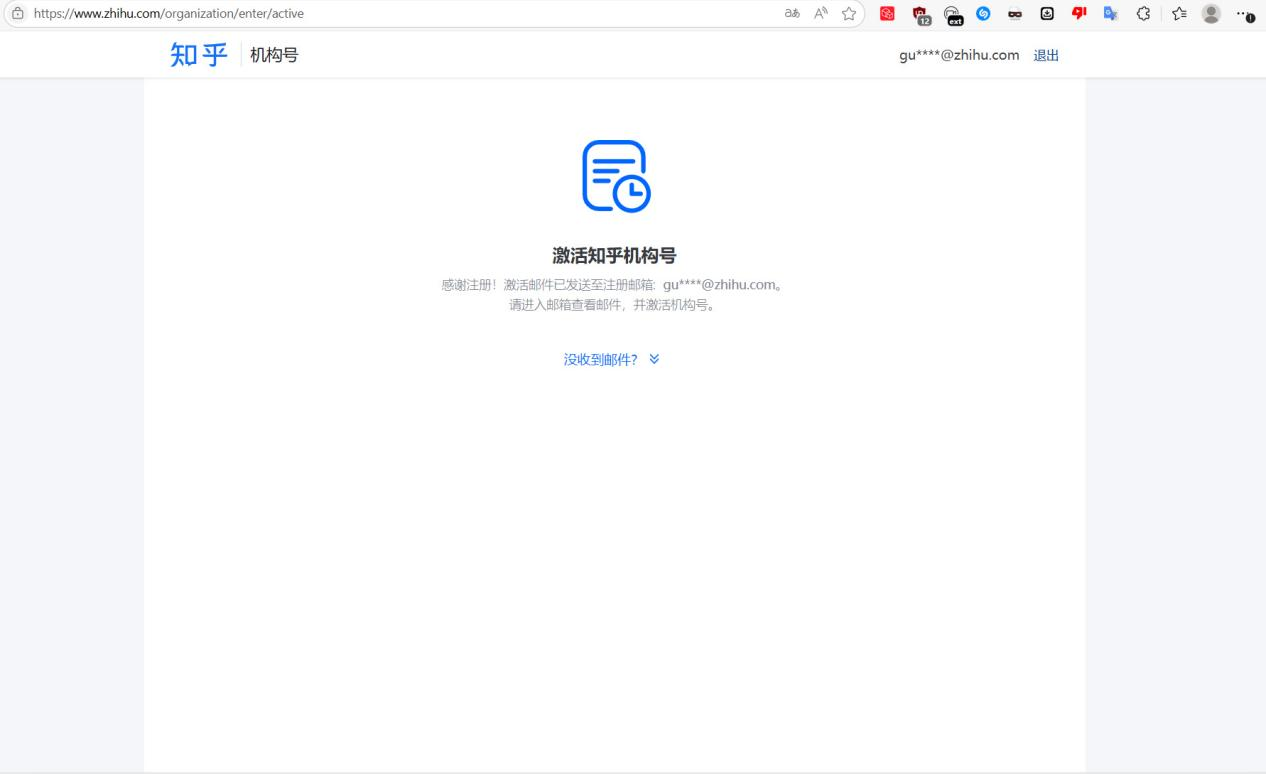Open the translate page icon in address bar
This screenshot has height=774, width=1266.
pyautogui.click(x=792, y=14)
